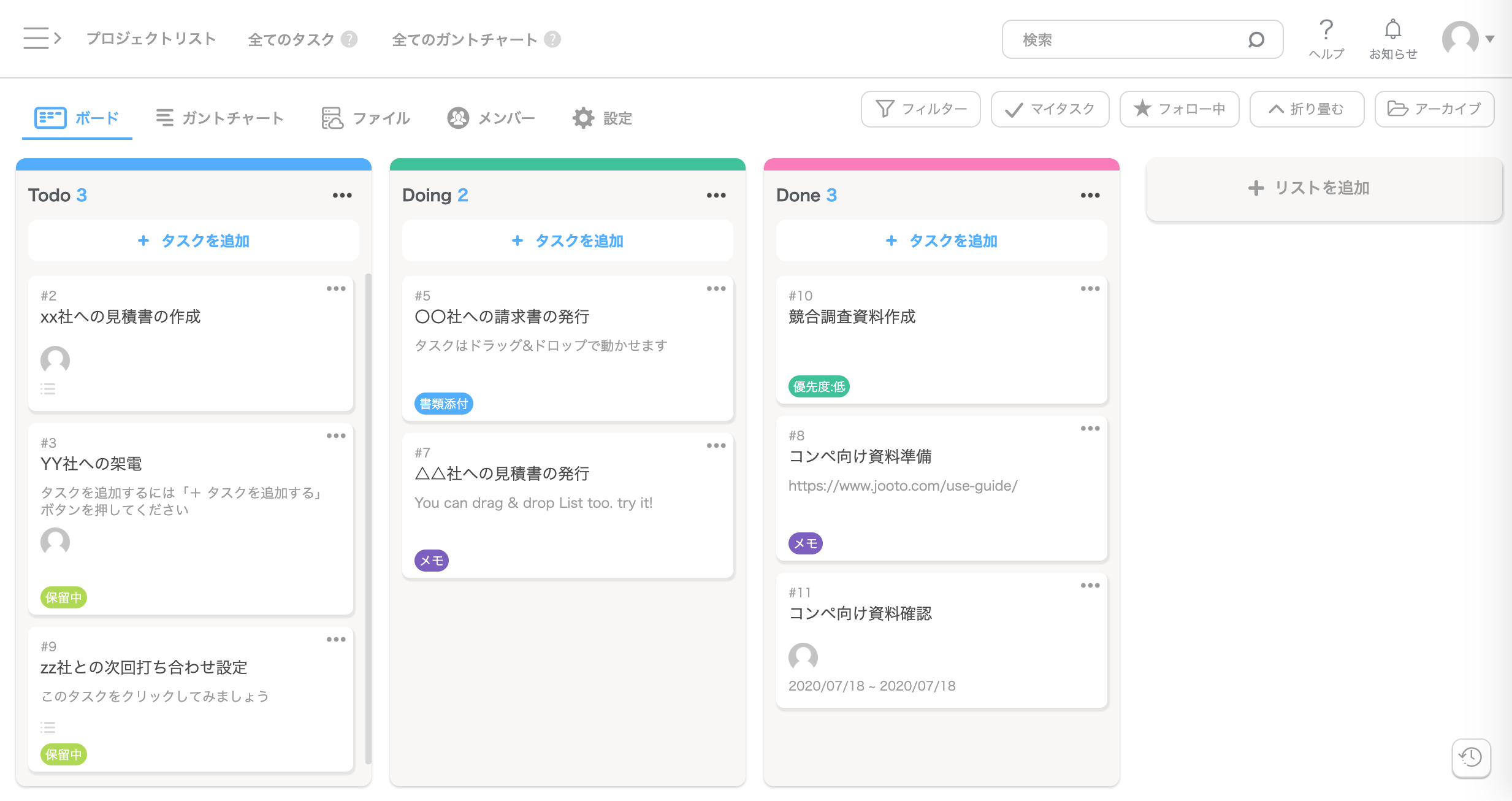Open task 〇〇社への請求書の発行
This screenshot has height=801, width=1512.
(x=502, y=316)
